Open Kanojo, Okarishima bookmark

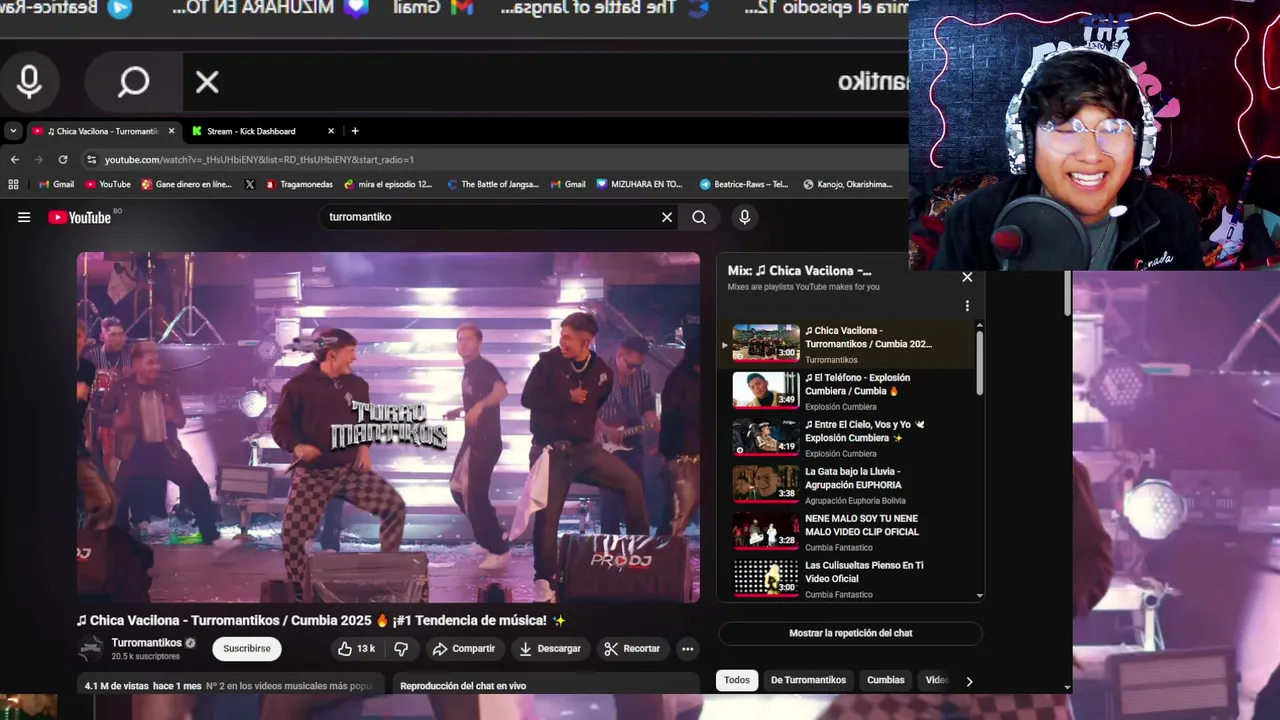coord(848,184)
